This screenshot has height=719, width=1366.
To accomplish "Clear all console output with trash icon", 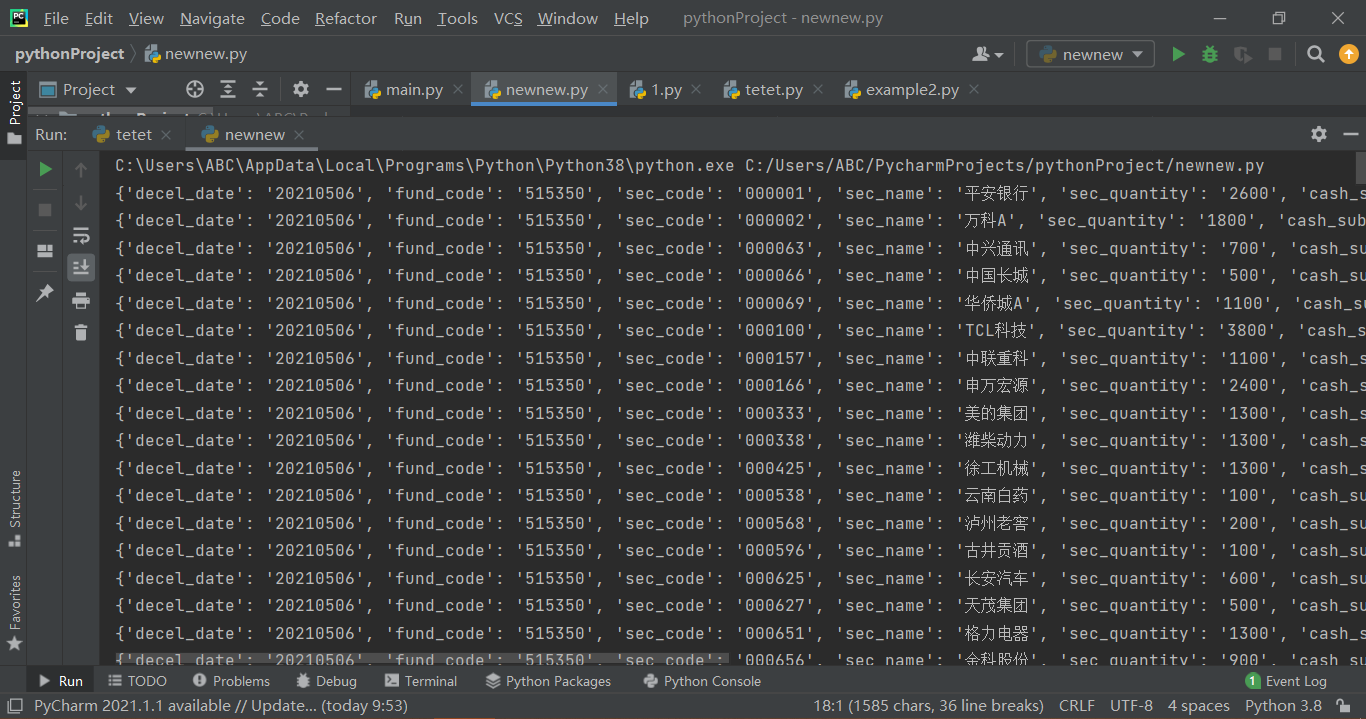I will 81,332.
